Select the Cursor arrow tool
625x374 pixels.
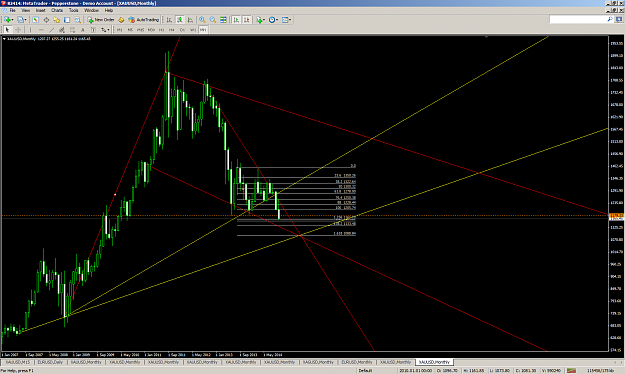(x=7, y=30)
